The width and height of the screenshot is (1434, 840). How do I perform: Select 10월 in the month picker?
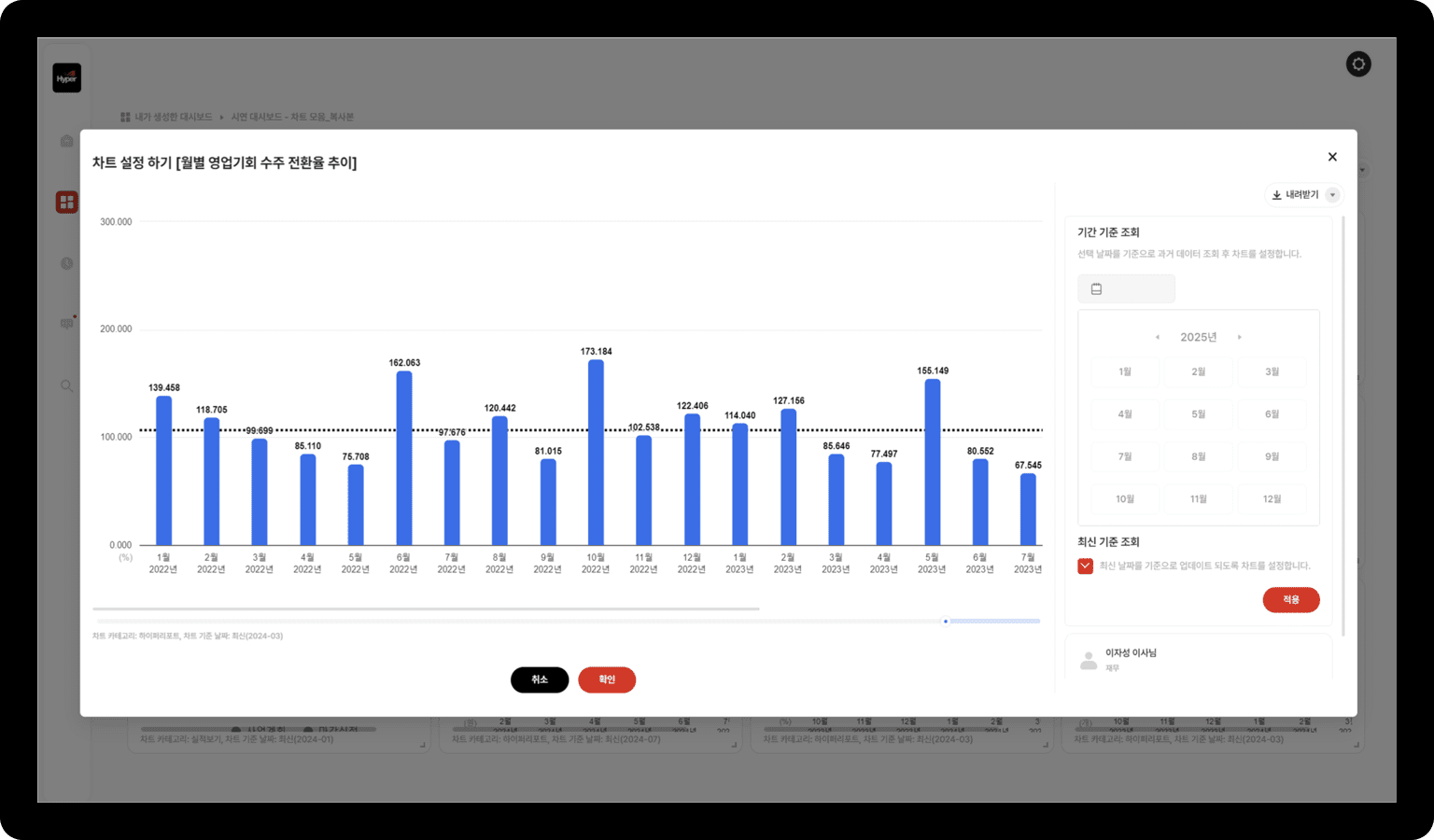click(1125, 499)
